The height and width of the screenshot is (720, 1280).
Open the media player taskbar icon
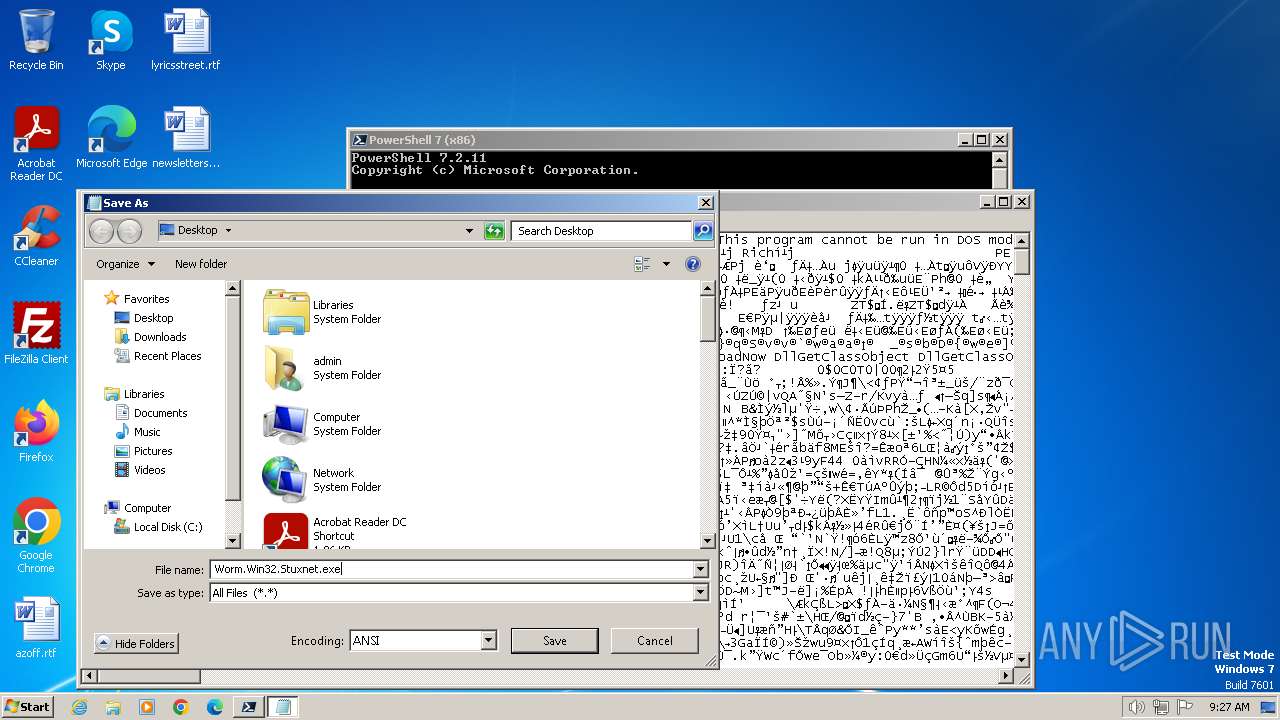[x=147, y=707]
